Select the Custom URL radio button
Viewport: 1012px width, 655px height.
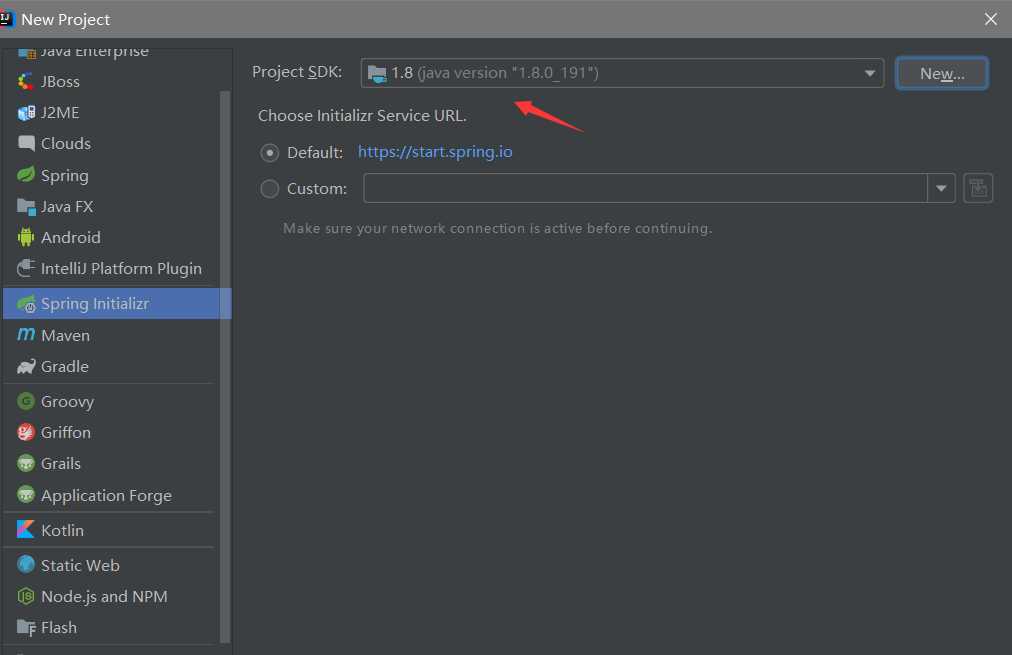(x=270, y=188)
